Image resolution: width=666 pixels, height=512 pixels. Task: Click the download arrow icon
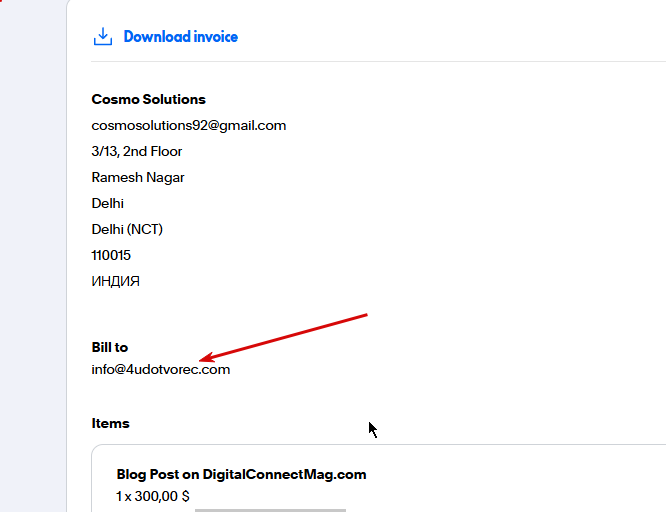pyautogui.click(x=102, y=37)
